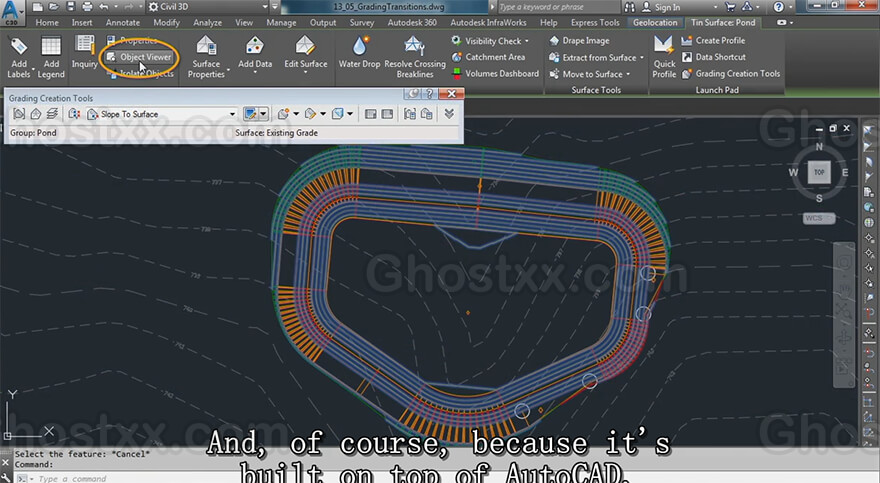Open the Create Grading dropdown arrow
The image size is (880, 483).
coord(263,114)
